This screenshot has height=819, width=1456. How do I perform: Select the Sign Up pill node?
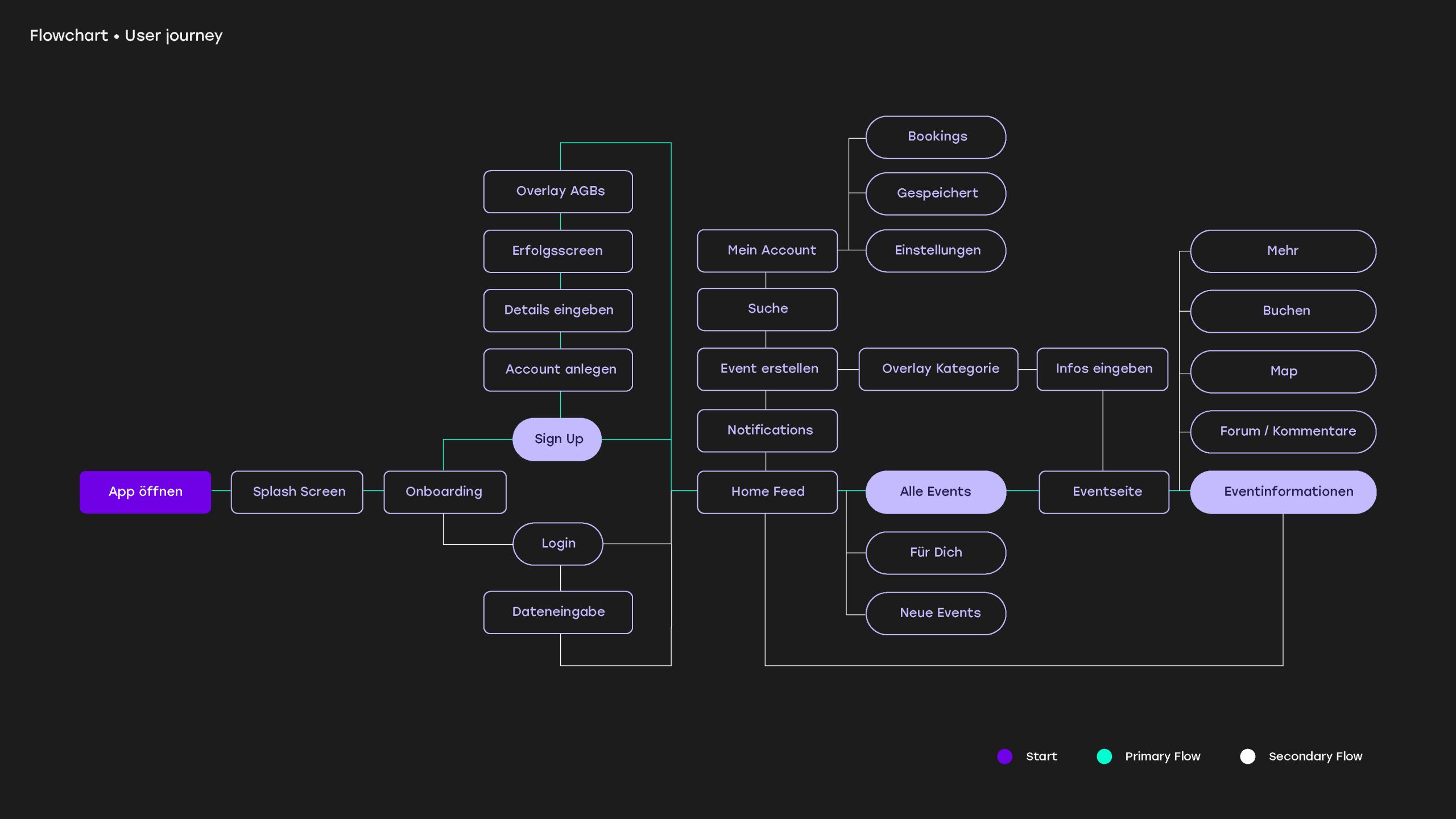557,439
